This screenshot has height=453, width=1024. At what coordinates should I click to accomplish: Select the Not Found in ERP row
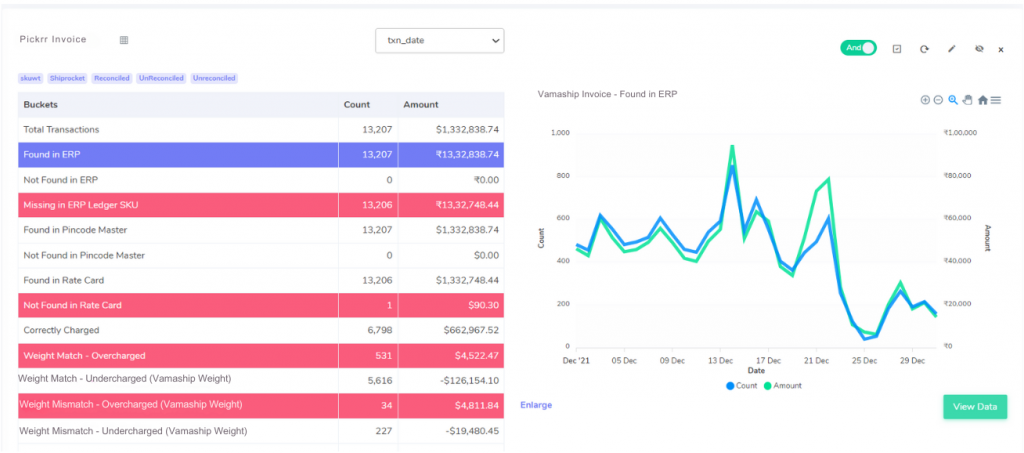tap(261, 180)
